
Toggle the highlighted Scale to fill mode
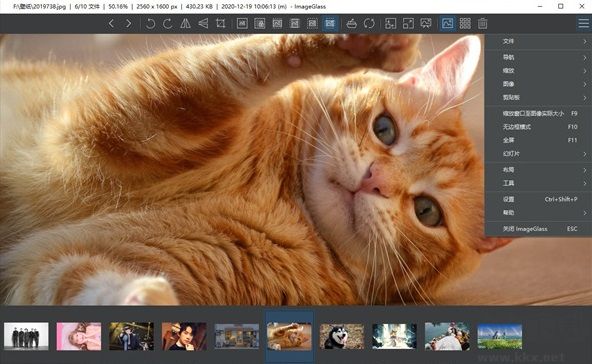point(330,23)
